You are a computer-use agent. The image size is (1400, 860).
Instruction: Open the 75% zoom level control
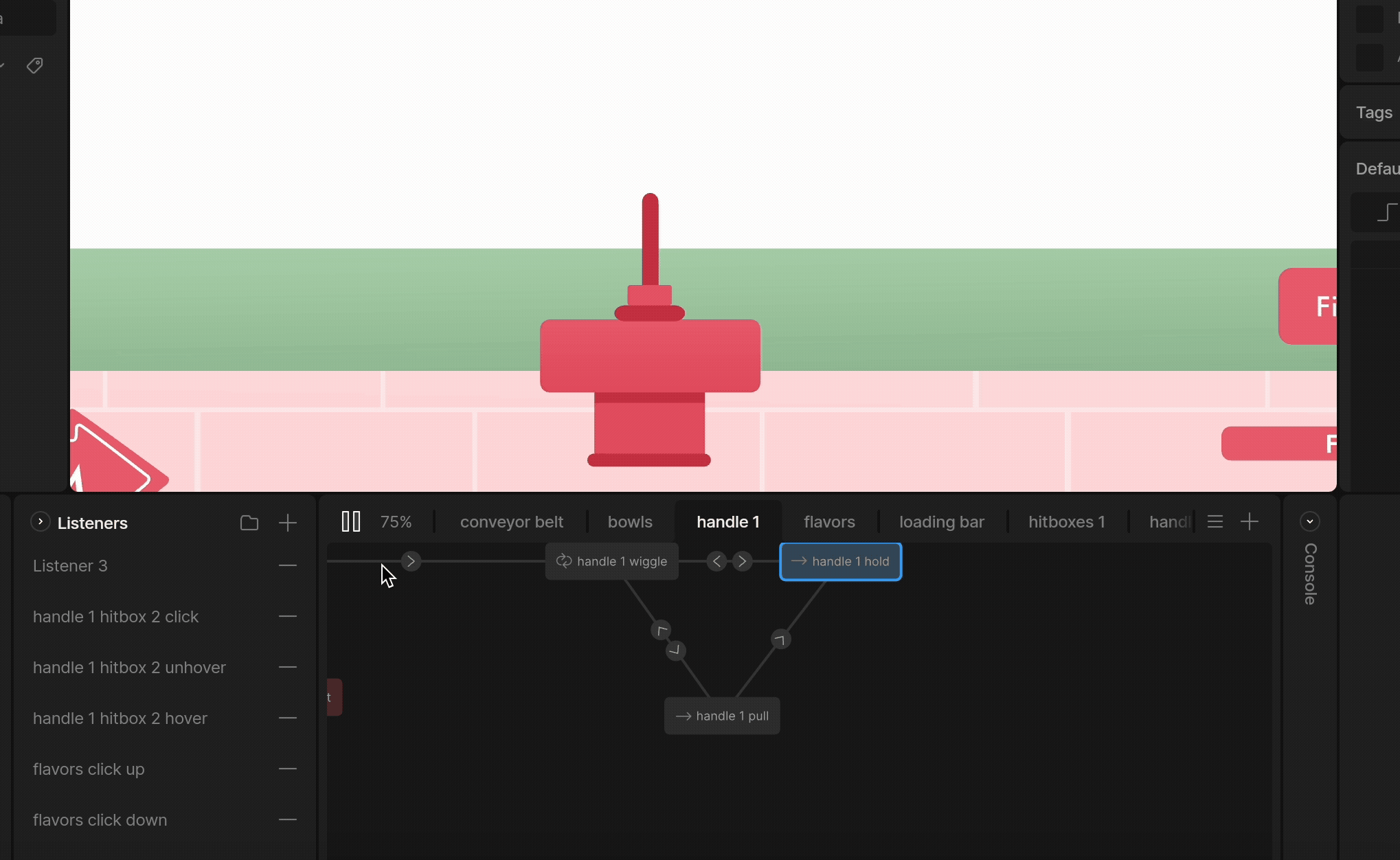396,522
